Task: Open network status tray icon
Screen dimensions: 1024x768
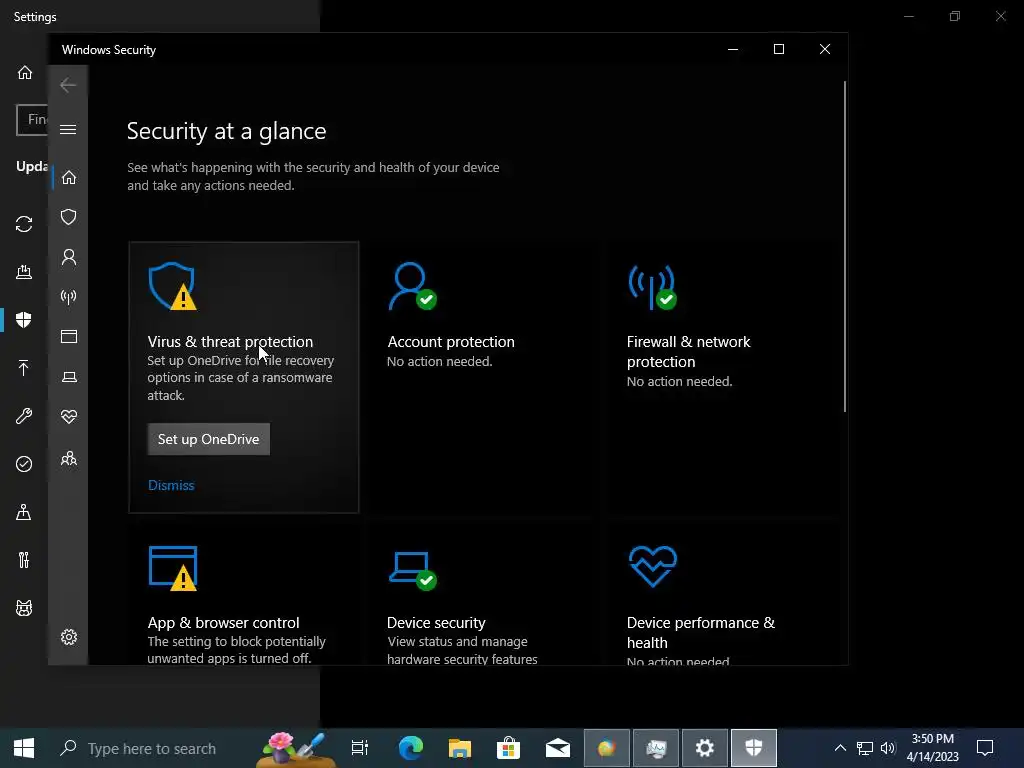Action: pyautogui.click(x=865, y=748)
